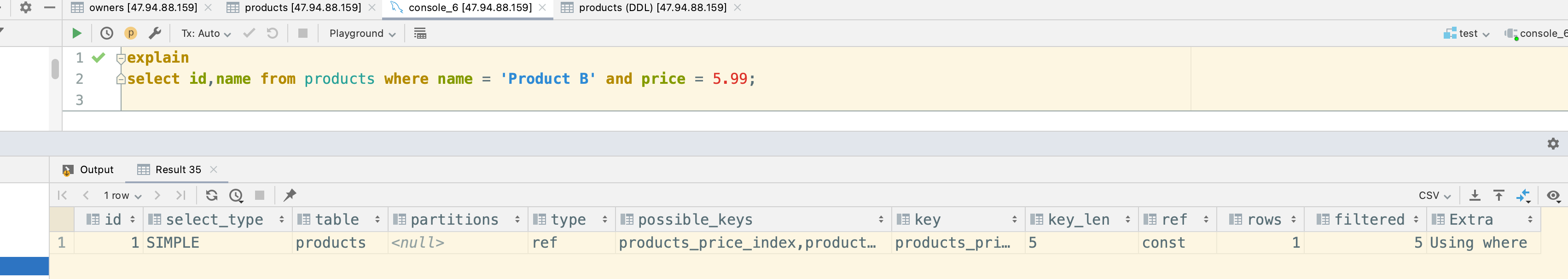Toggle the Pin Tab icon for results
This screenshot has height=279, width=1568.
[290, 196]
